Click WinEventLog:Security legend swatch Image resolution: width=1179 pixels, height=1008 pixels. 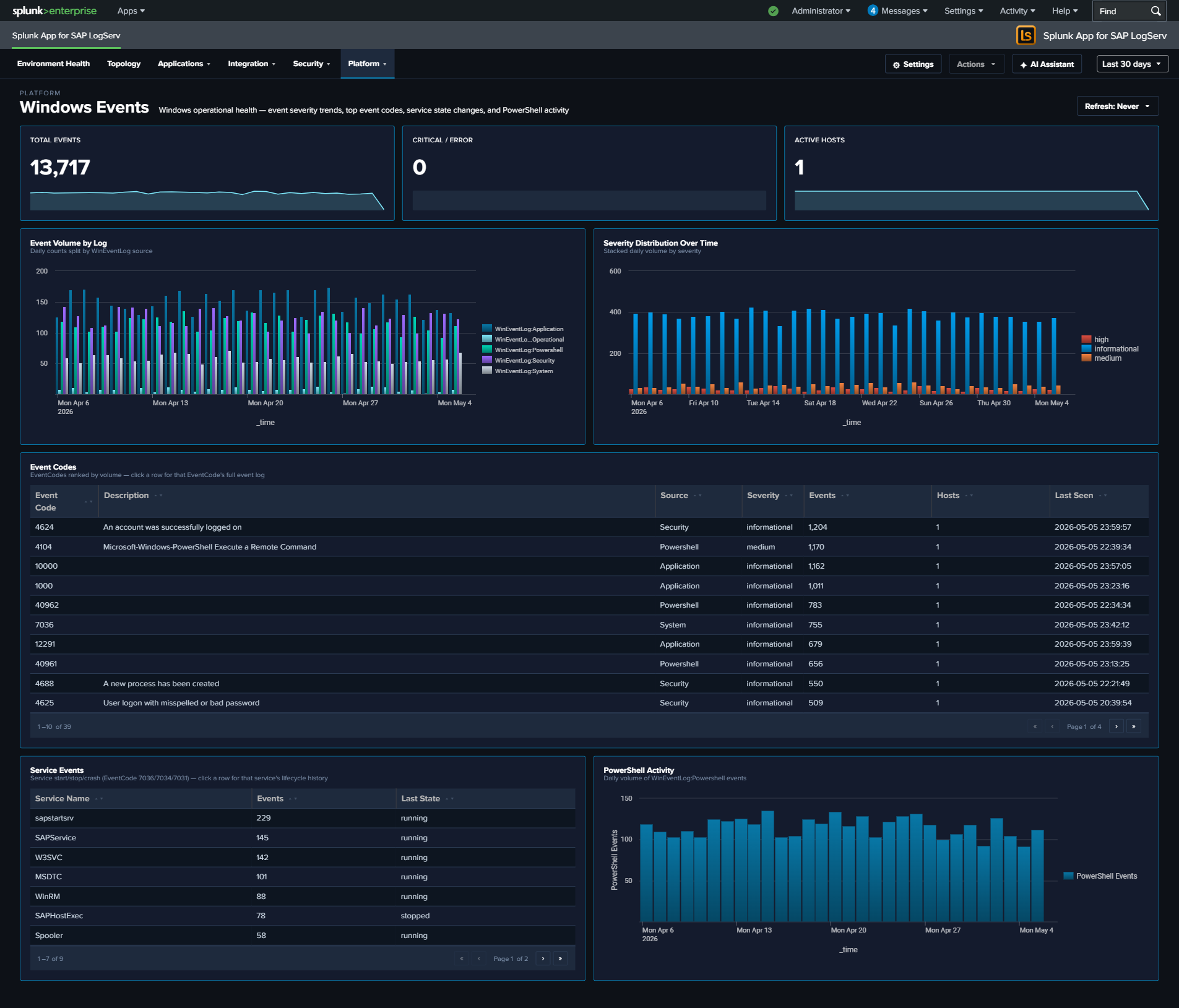(x=487, y=360)
